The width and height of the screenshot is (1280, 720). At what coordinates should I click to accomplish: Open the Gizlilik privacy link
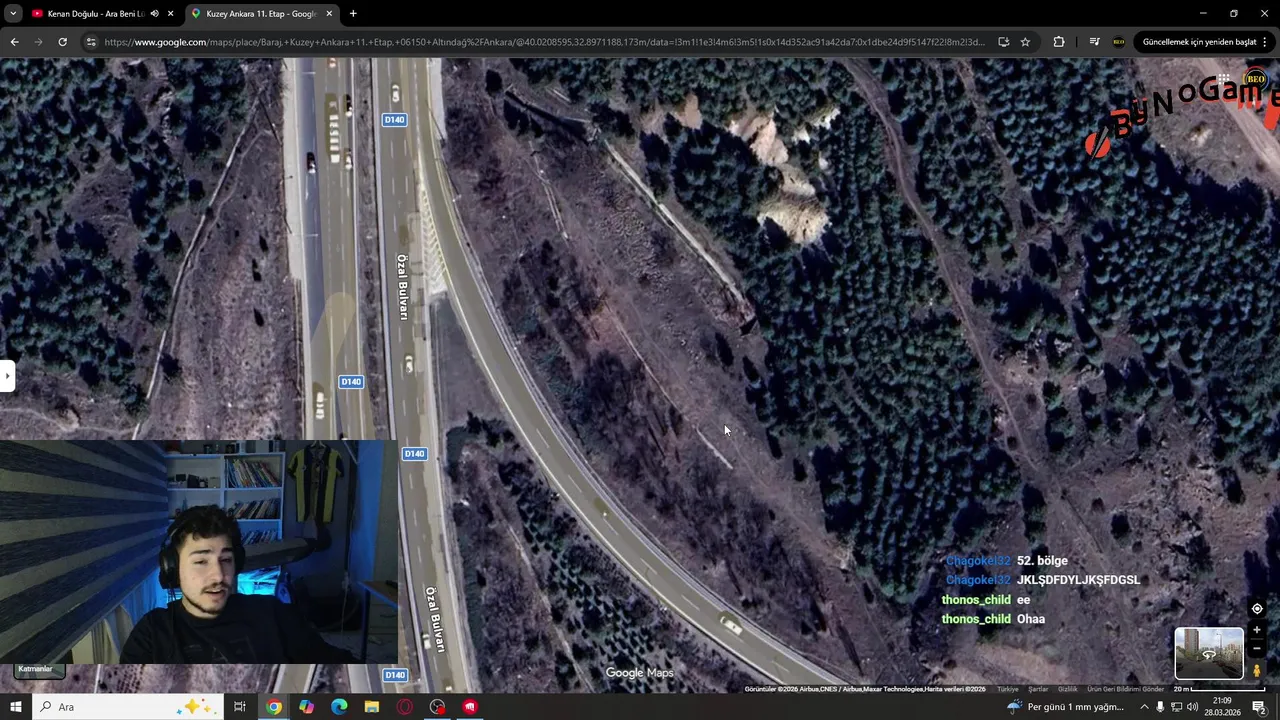click(1068, 689)
